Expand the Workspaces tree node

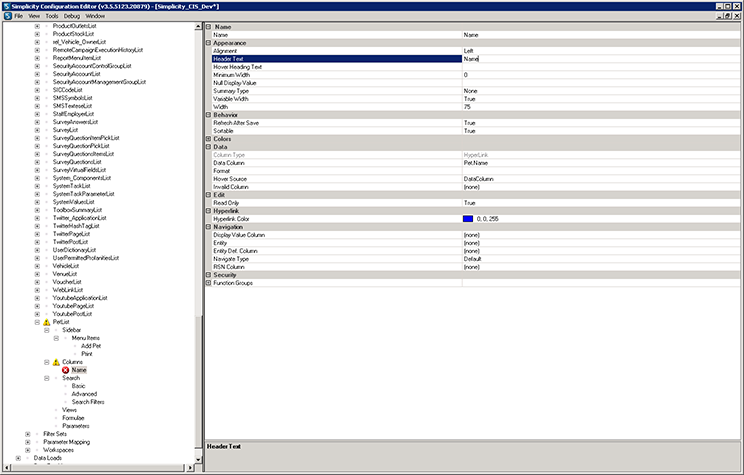28,450
